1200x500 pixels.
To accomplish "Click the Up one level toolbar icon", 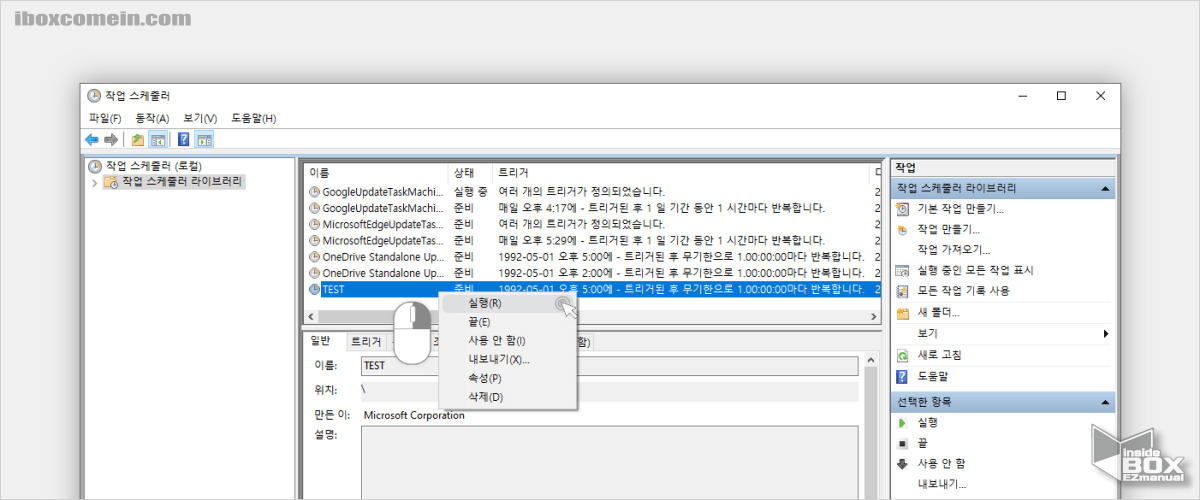I will point(138,139).
